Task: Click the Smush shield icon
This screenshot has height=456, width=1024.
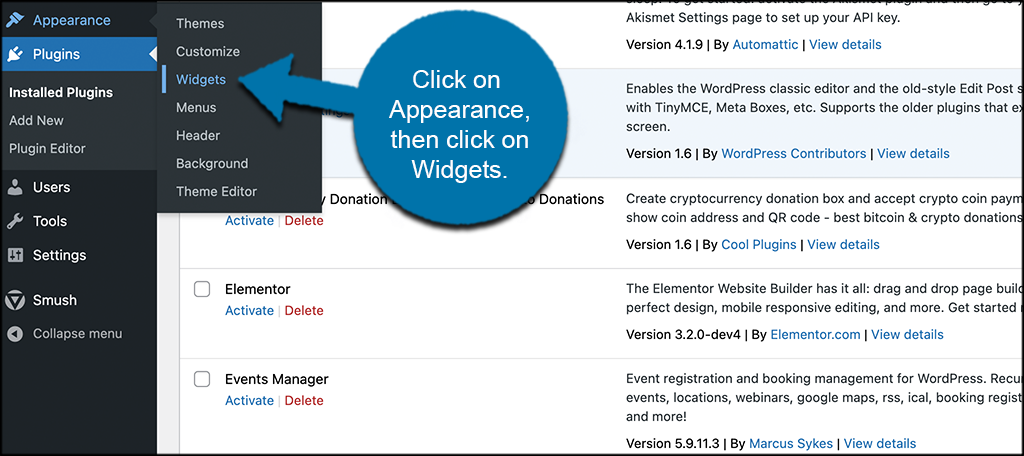Action: 15,301
